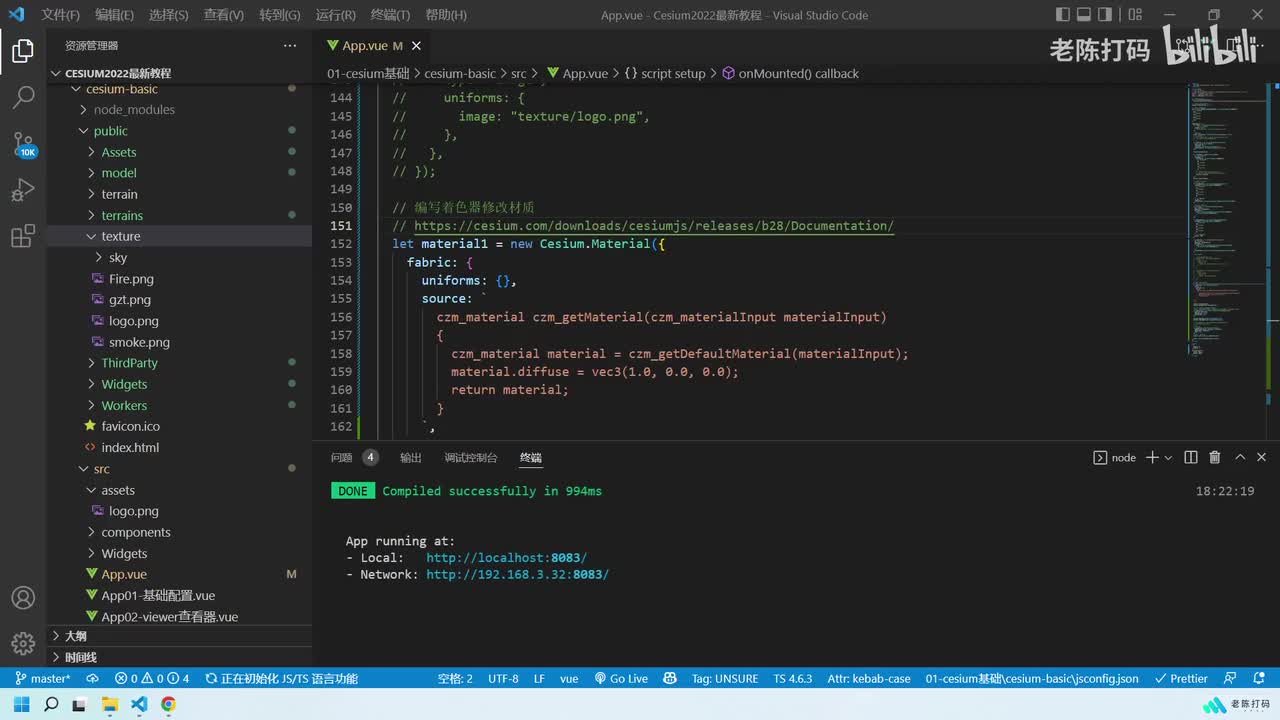This screenshot has width=1280, height=720.
Task: Open smoke.png in the explorer
Action: [x=139, y=342]
